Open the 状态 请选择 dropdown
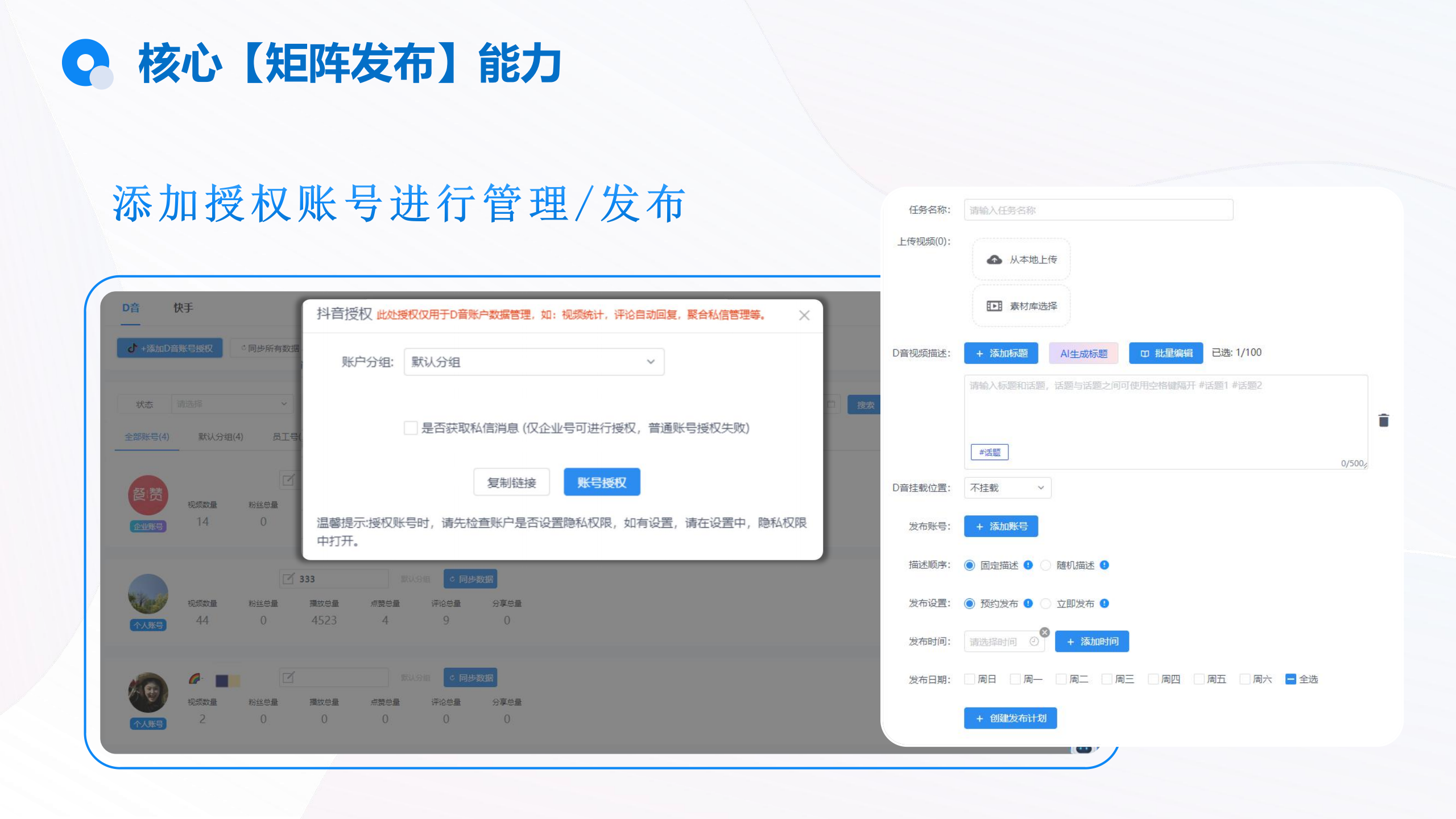Screen dimensions: 1456x819 (x=231, y=404)
